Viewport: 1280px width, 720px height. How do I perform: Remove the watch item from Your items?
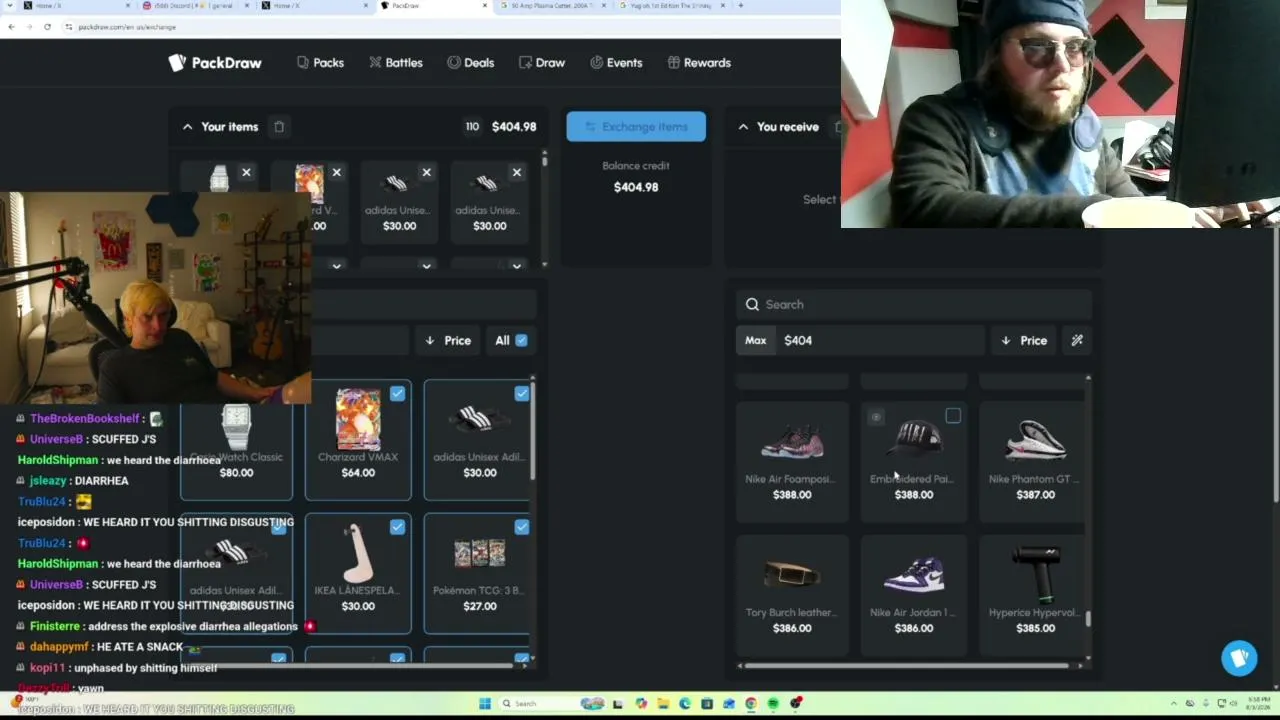coord(246,173)
